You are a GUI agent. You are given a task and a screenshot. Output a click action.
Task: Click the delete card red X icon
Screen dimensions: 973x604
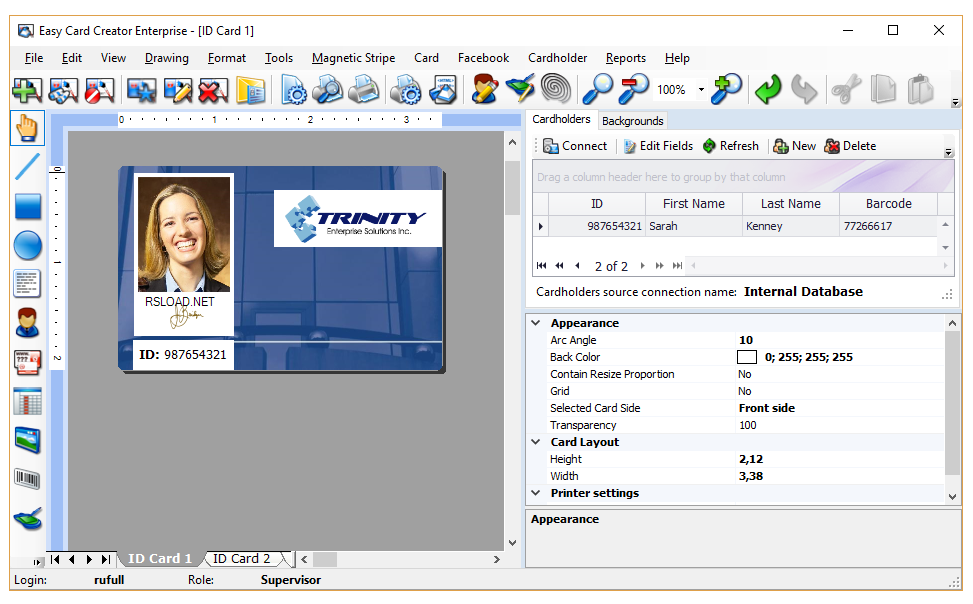point(212,90)
